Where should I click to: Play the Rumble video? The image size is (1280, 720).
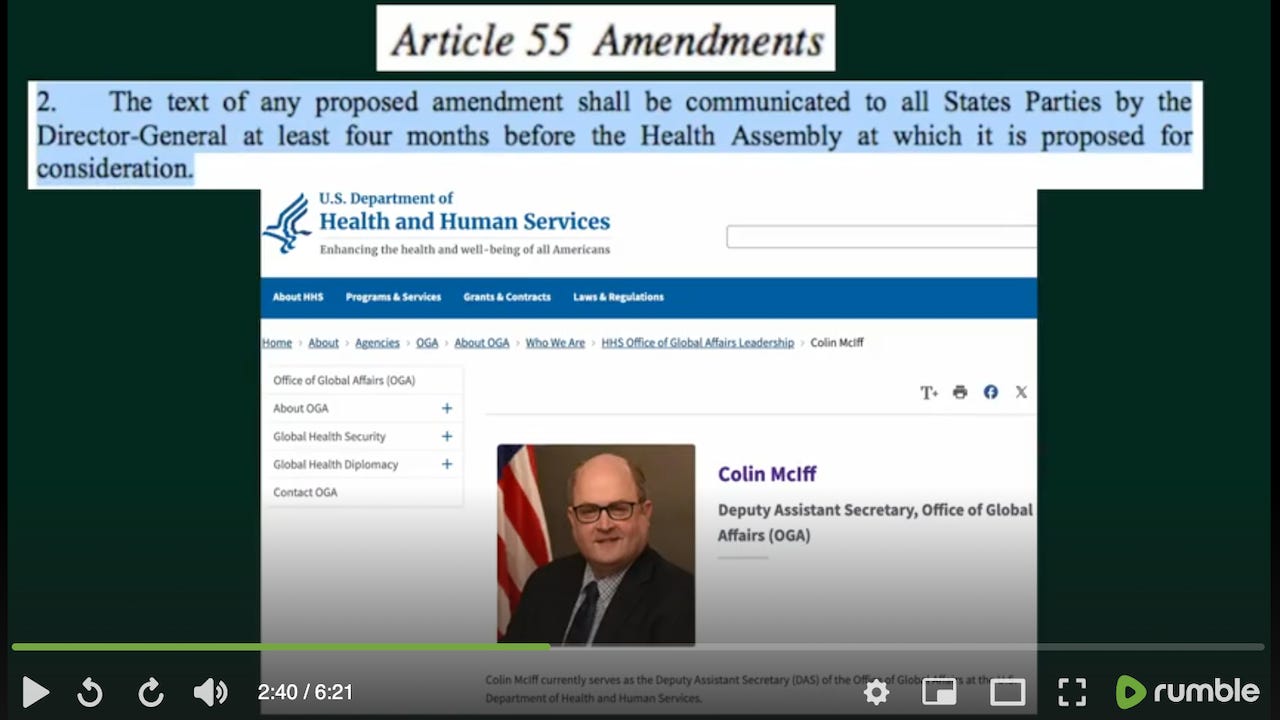click(35, 691)
